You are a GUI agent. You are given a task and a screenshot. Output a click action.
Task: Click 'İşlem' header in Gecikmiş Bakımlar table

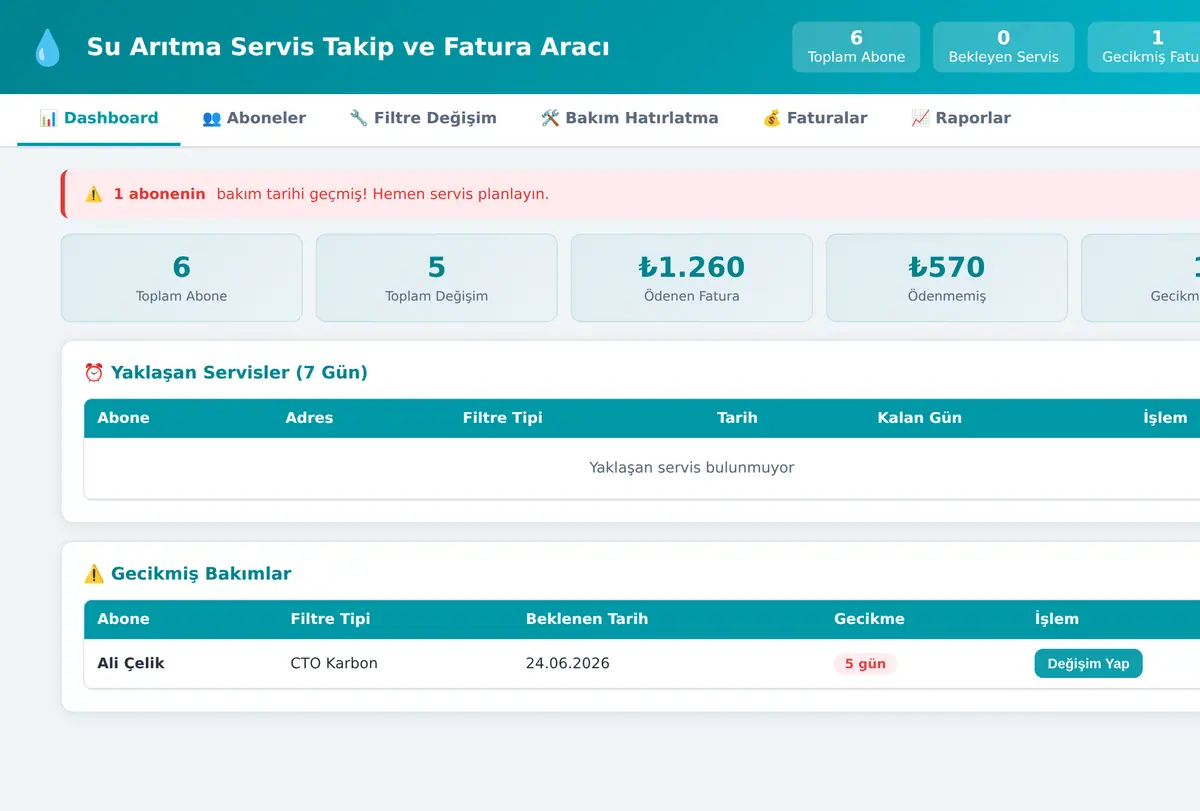[1056, 619]
